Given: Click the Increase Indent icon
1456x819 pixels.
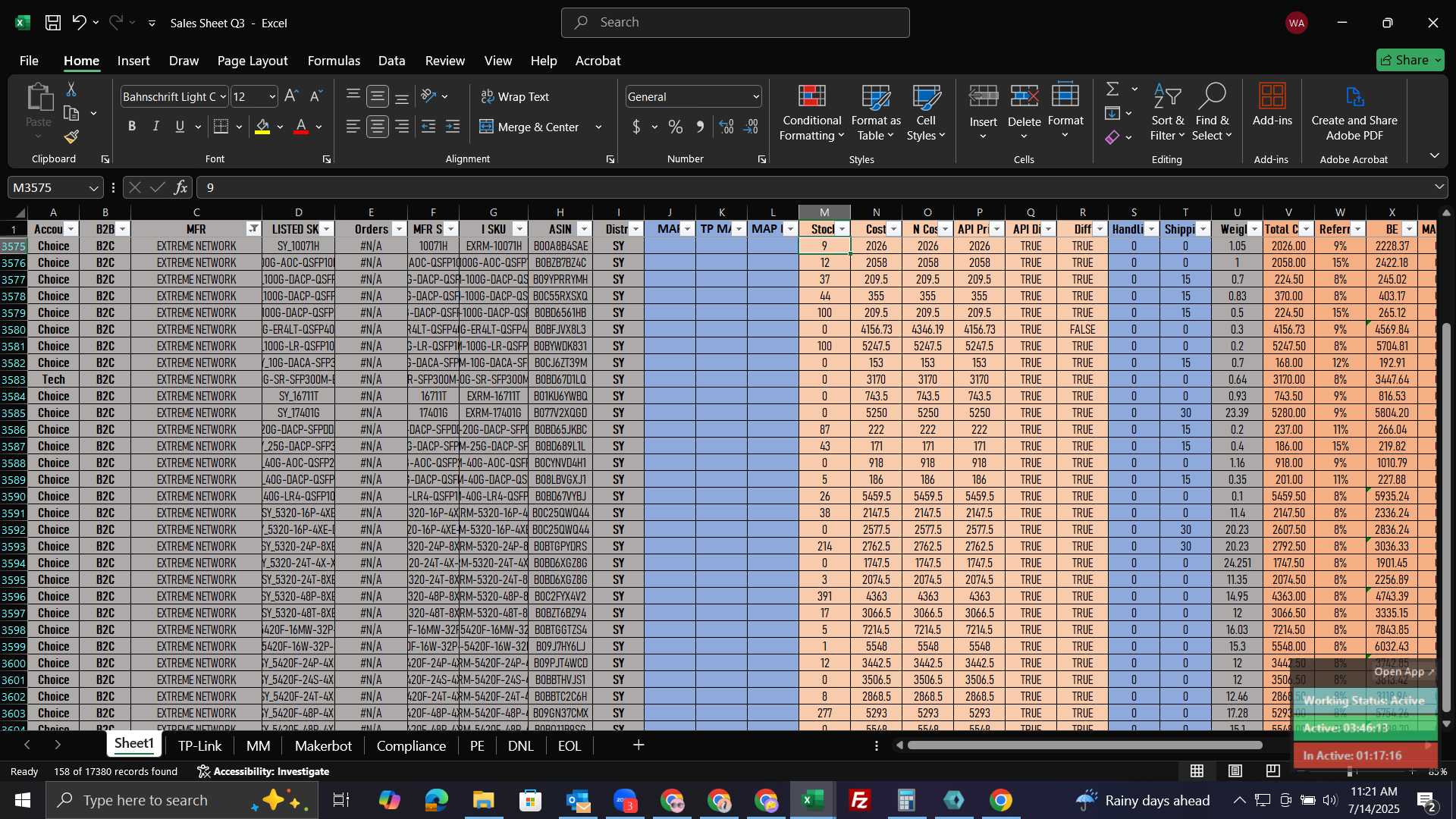Looking at the screenshot, I should point(453,127).
